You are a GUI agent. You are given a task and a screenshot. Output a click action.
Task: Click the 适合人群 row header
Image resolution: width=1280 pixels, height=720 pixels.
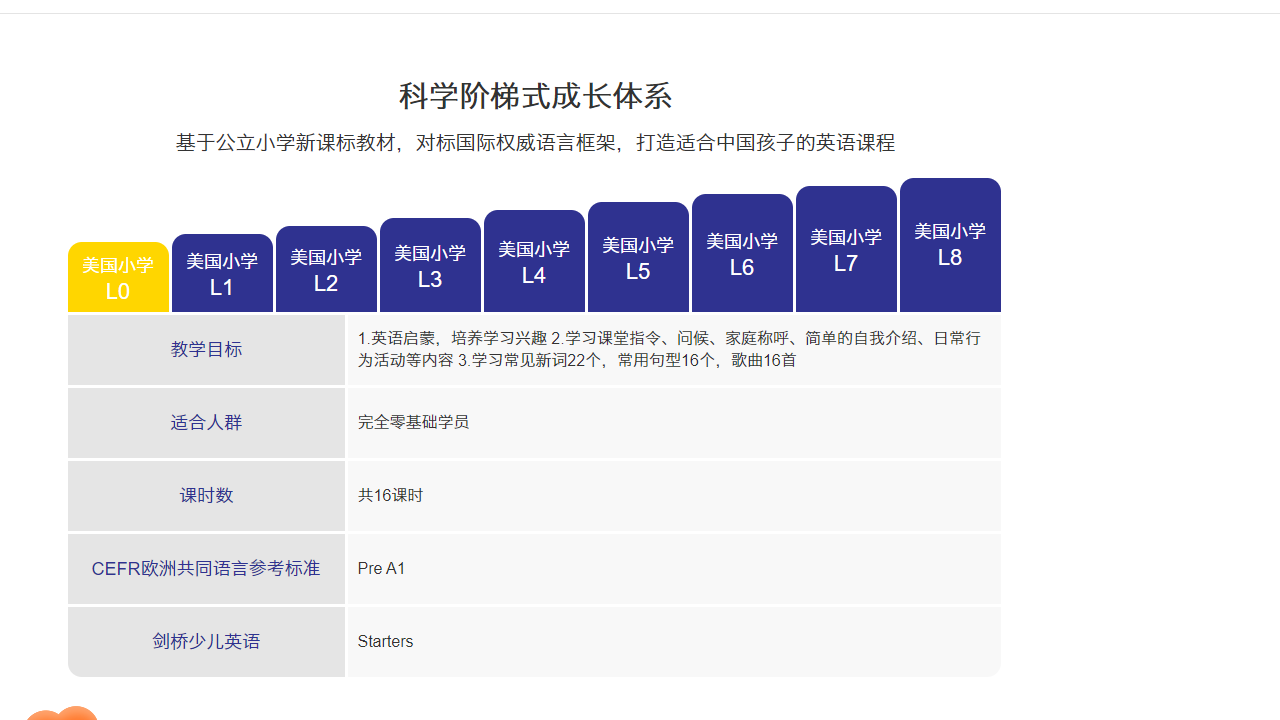(206, 422)
